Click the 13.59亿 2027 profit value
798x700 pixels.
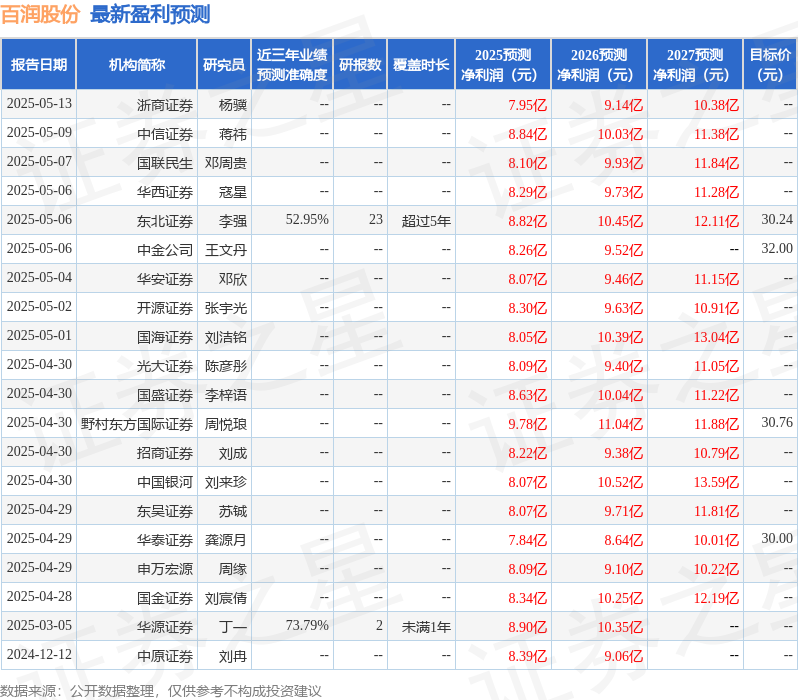716,483
